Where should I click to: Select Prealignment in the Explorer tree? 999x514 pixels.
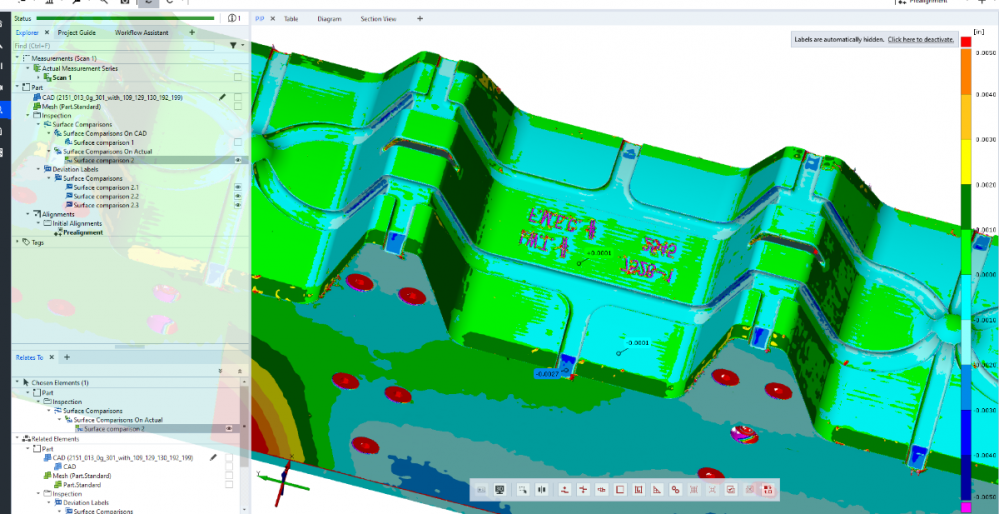pyautogui.click(x=83, y=232)
